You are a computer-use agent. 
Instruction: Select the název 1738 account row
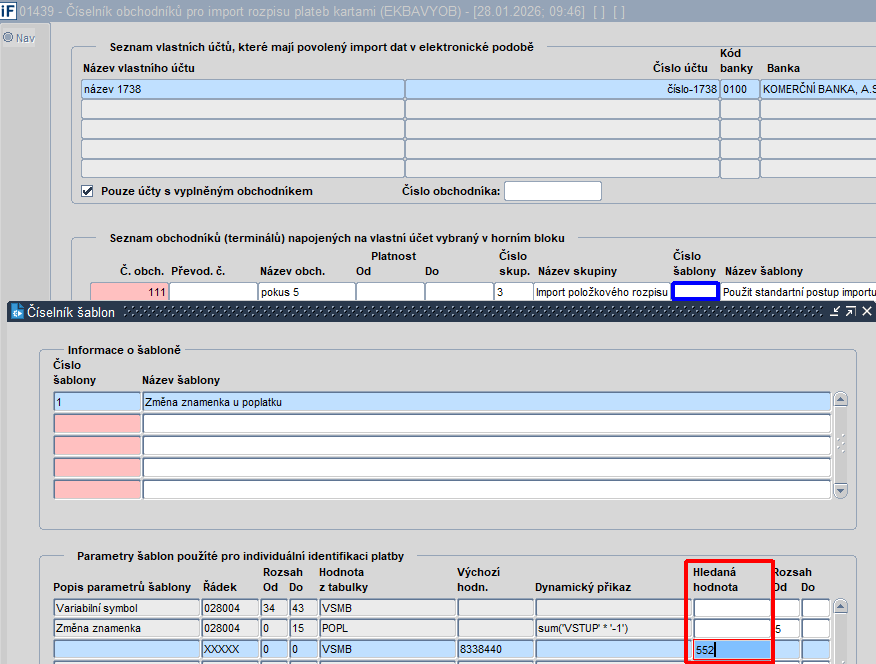[x=243, y=89]
